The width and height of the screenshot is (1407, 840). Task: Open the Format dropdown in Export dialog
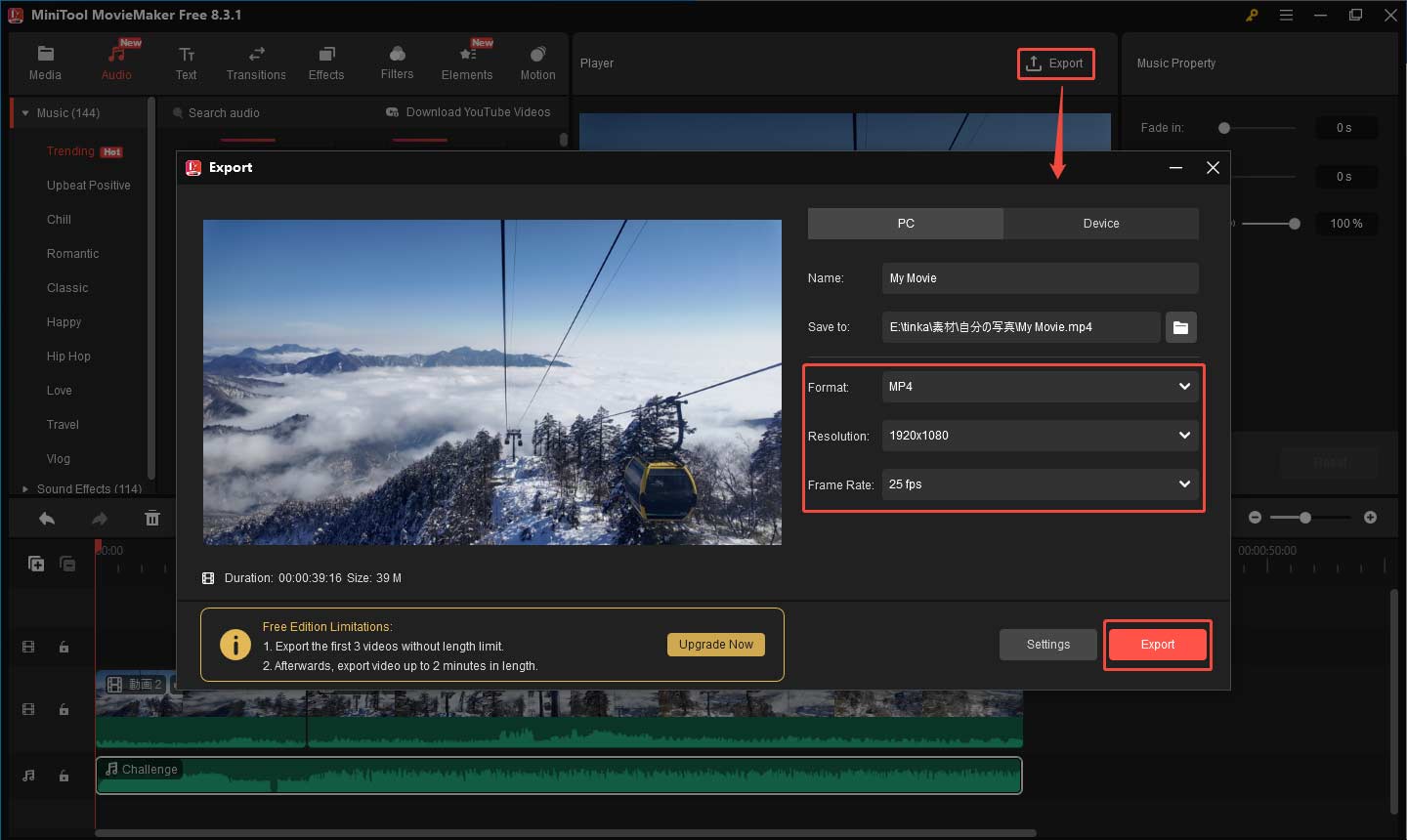[x=1039, y=387]
